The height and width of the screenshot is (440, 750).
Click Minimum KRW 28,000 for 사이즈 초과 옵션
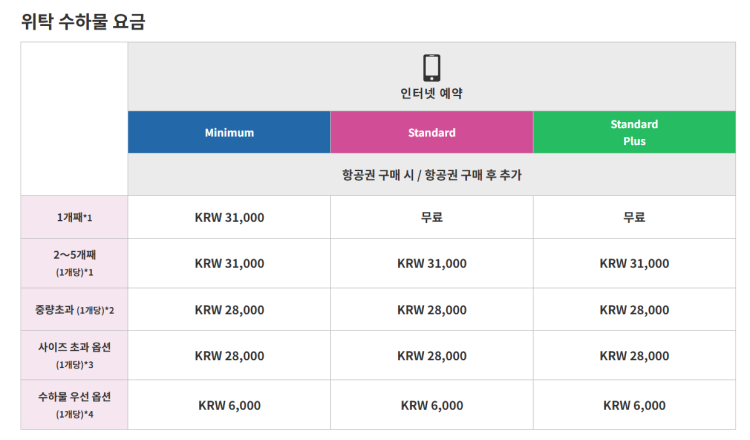coord(229,355)
